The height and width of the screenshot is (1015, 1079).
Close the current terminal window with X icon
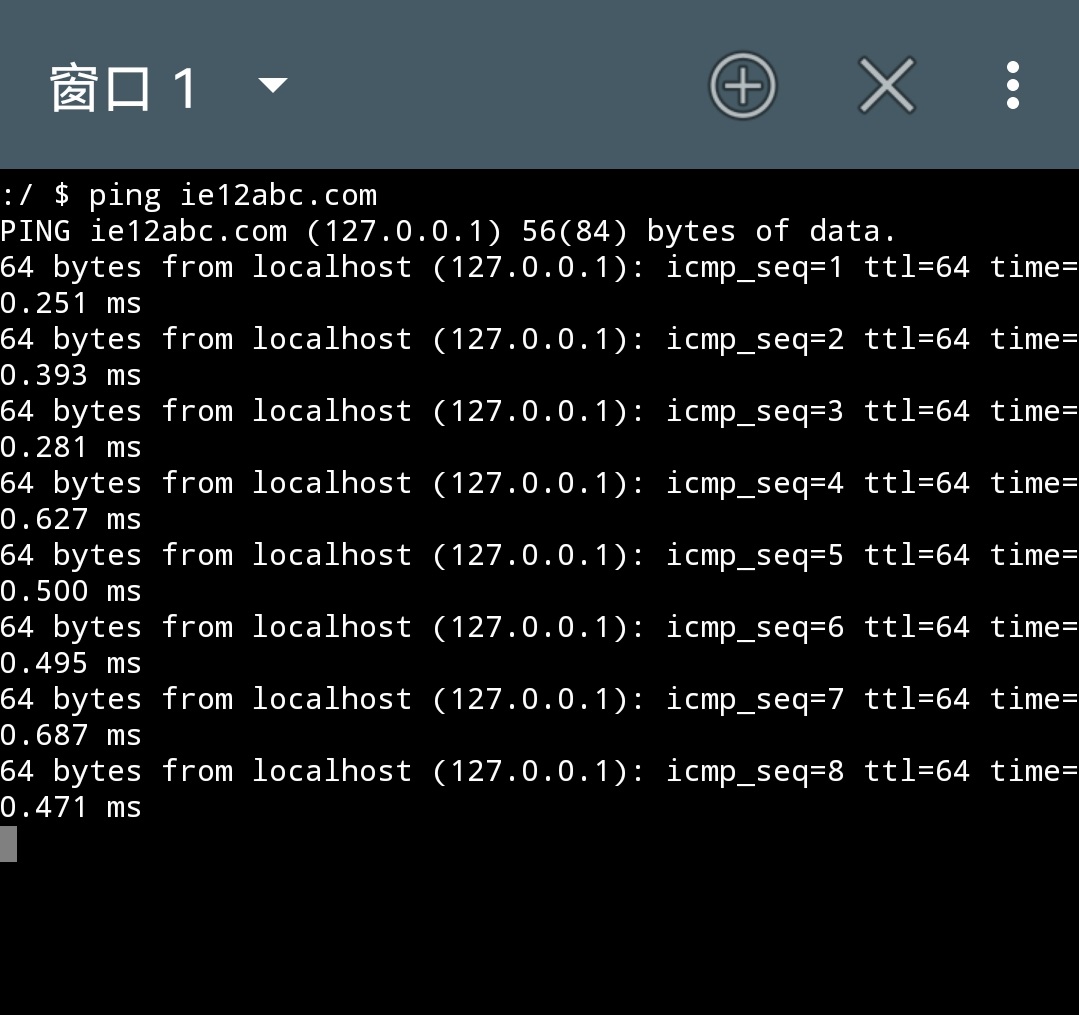tap(886, 85)
